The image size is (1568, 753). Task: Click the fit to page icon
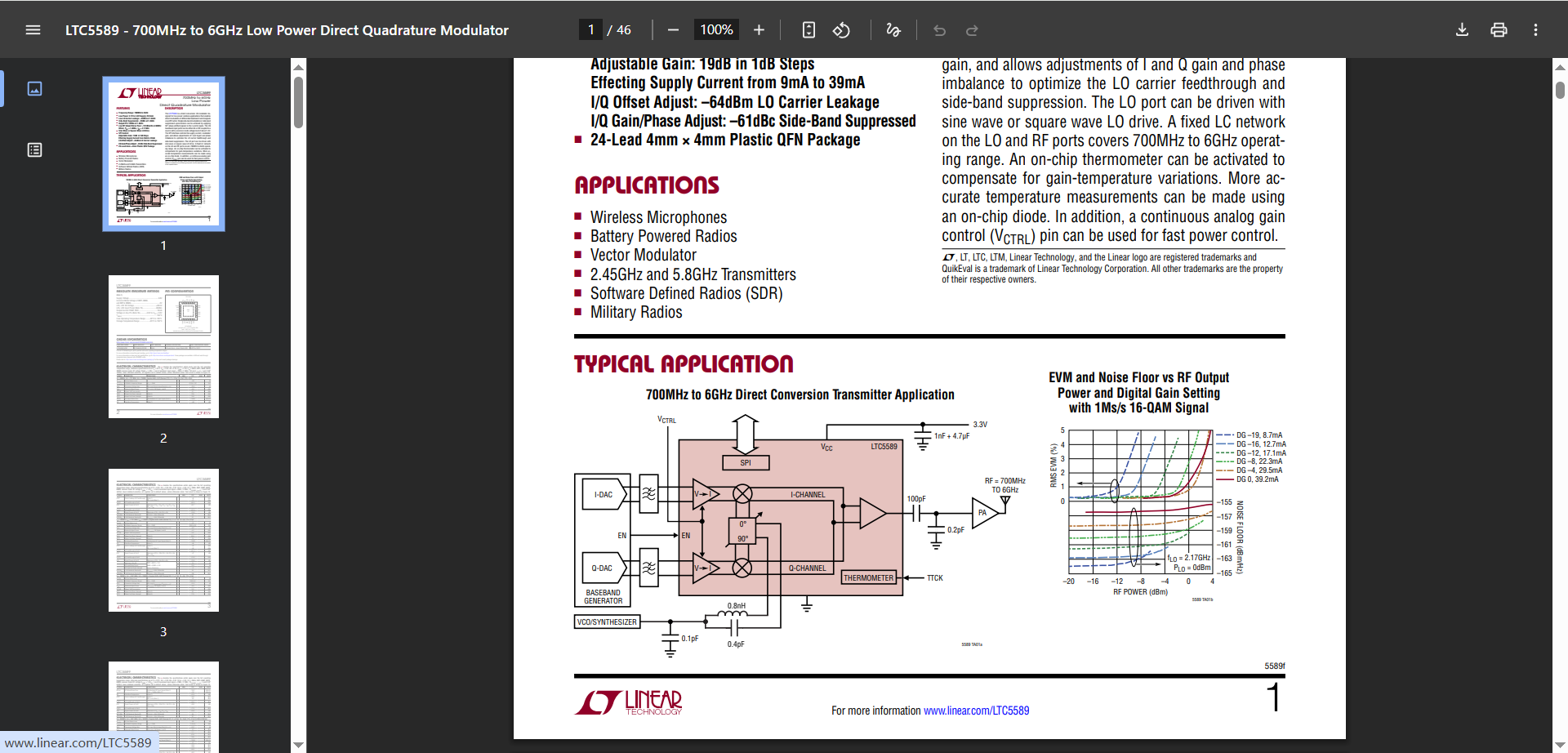808,30
